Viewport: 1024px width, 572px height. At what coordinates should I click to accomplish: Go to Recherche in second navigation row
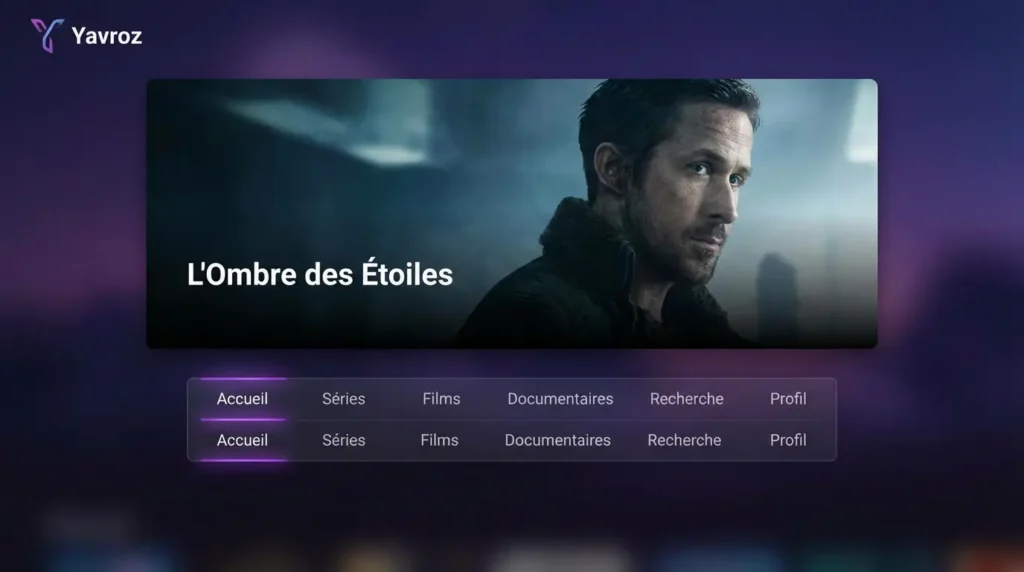(684, 440)
